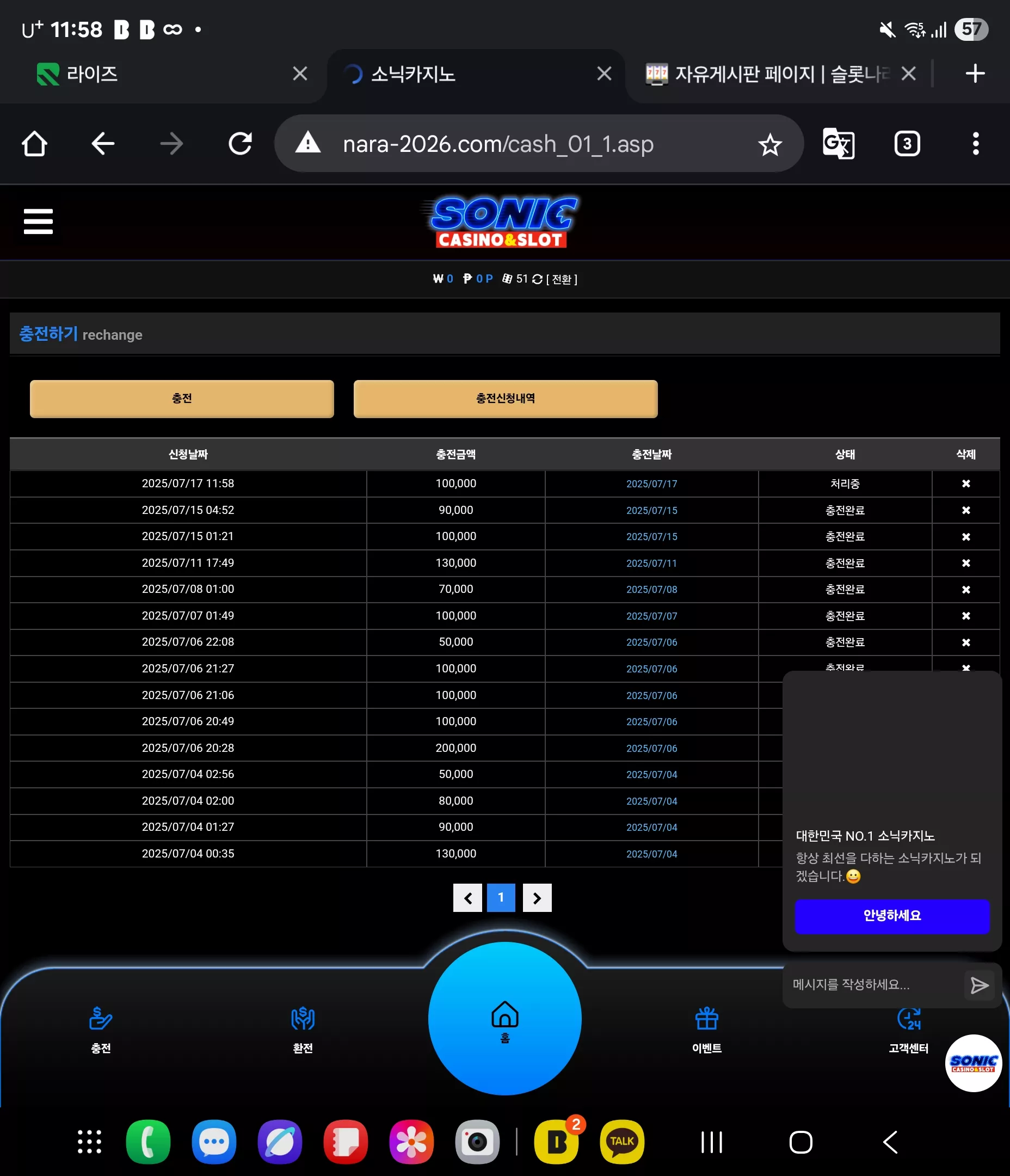
Task: Select page 1 in pagination
Action: click(501, 898)
